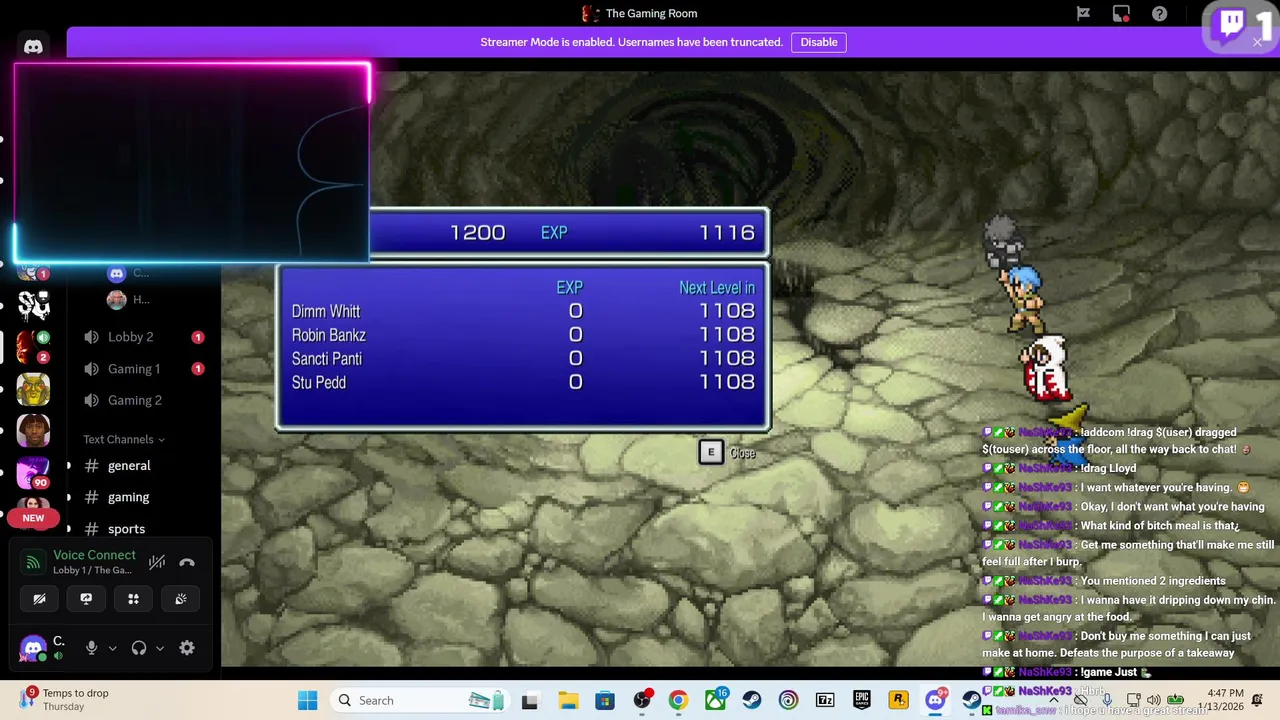Start an activity from voice panel
Screen dimensions: 1280x720
pyautogui.click(x=133, y=599)
